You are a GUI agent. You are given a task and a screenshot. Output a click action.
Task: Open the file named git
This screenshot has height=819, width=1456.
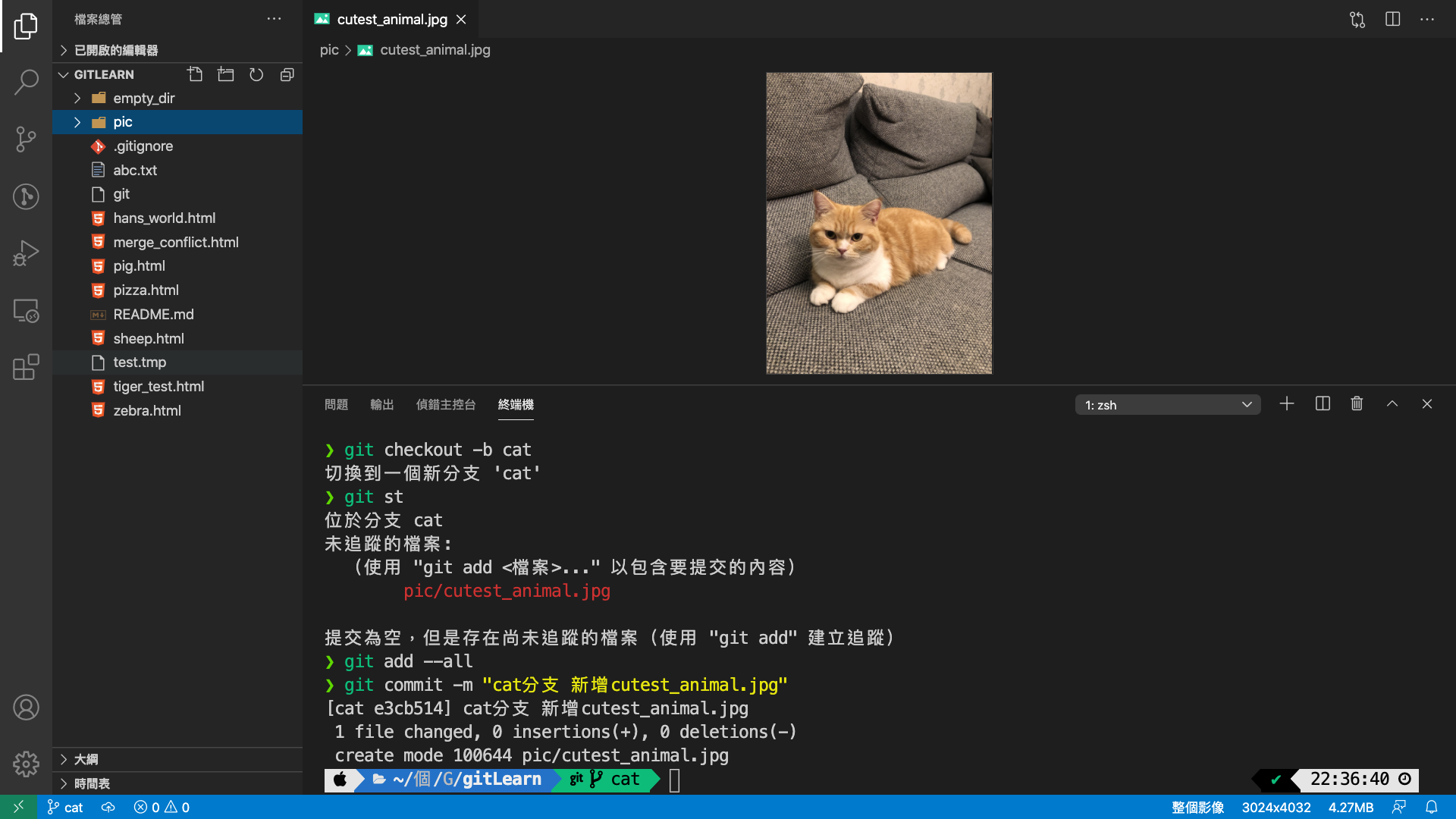177,194
